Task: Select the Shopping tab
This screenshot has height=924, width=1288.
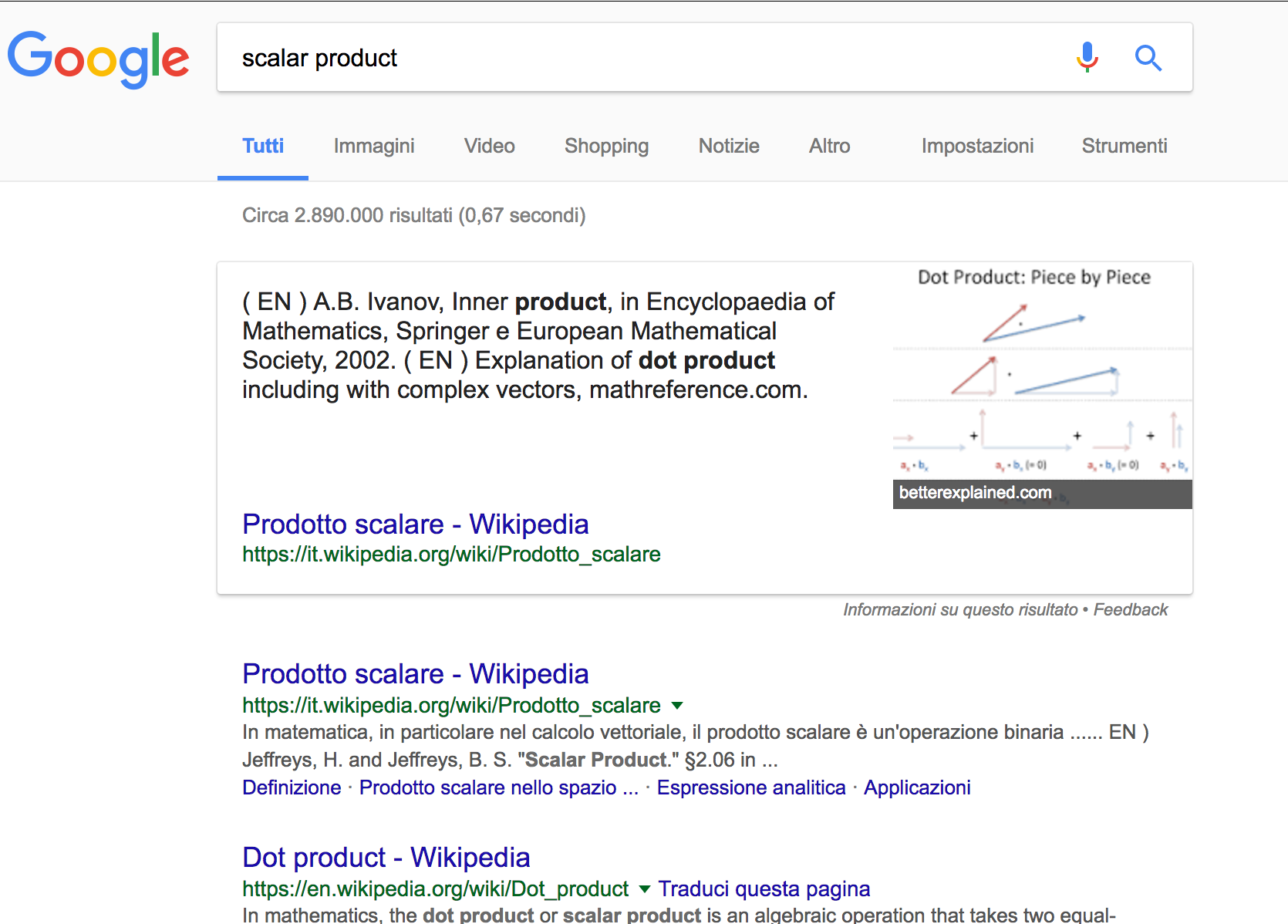Action: (606, 146)
